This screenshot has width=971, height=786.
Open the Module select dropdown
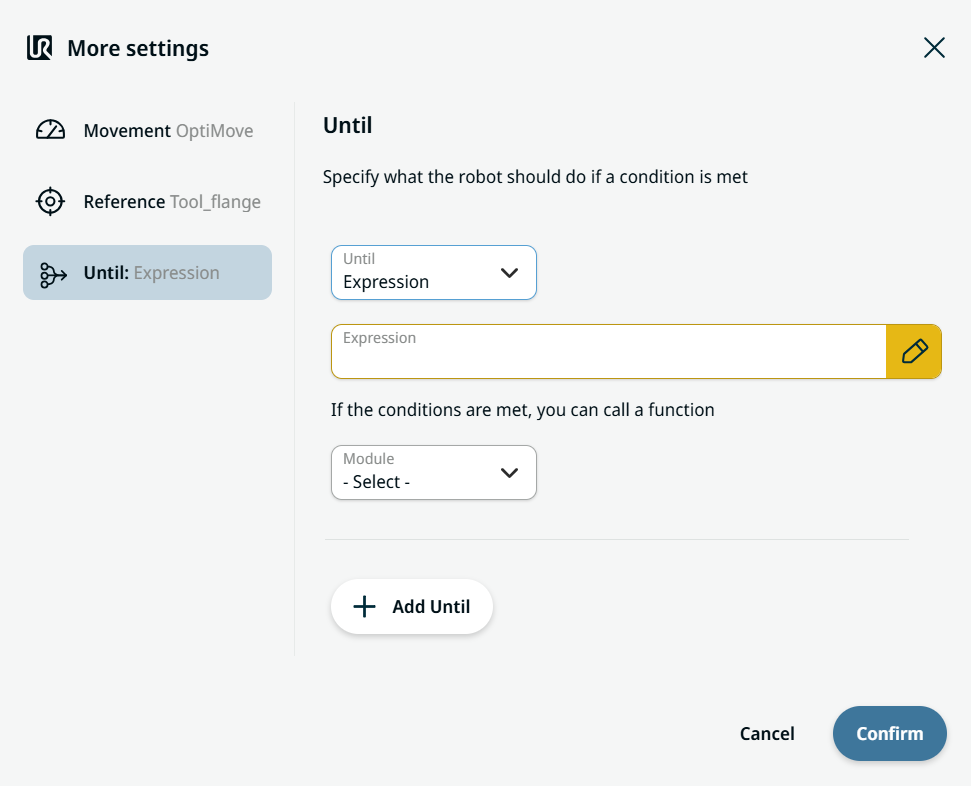pos(433,473)
